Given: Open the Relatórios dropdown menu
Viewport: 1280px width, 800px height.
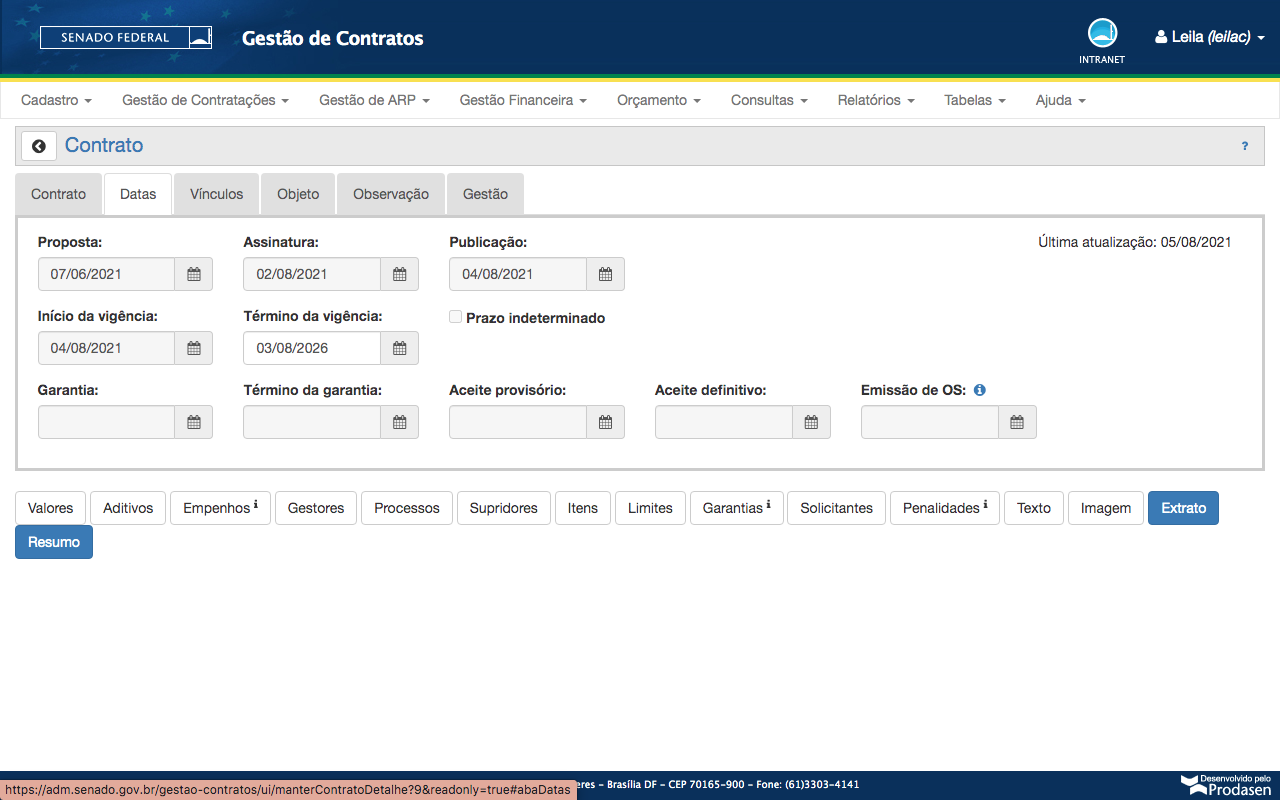Looking at the screenshot, I should [876, 100].
